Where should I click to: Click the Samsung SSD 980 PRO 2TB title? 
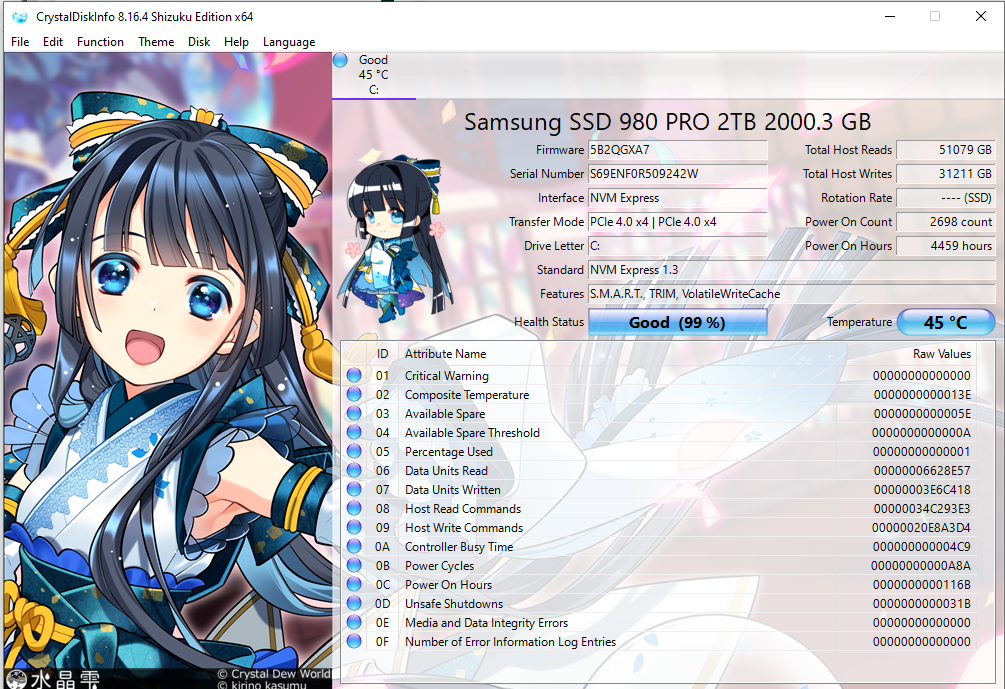pos(667,122)
